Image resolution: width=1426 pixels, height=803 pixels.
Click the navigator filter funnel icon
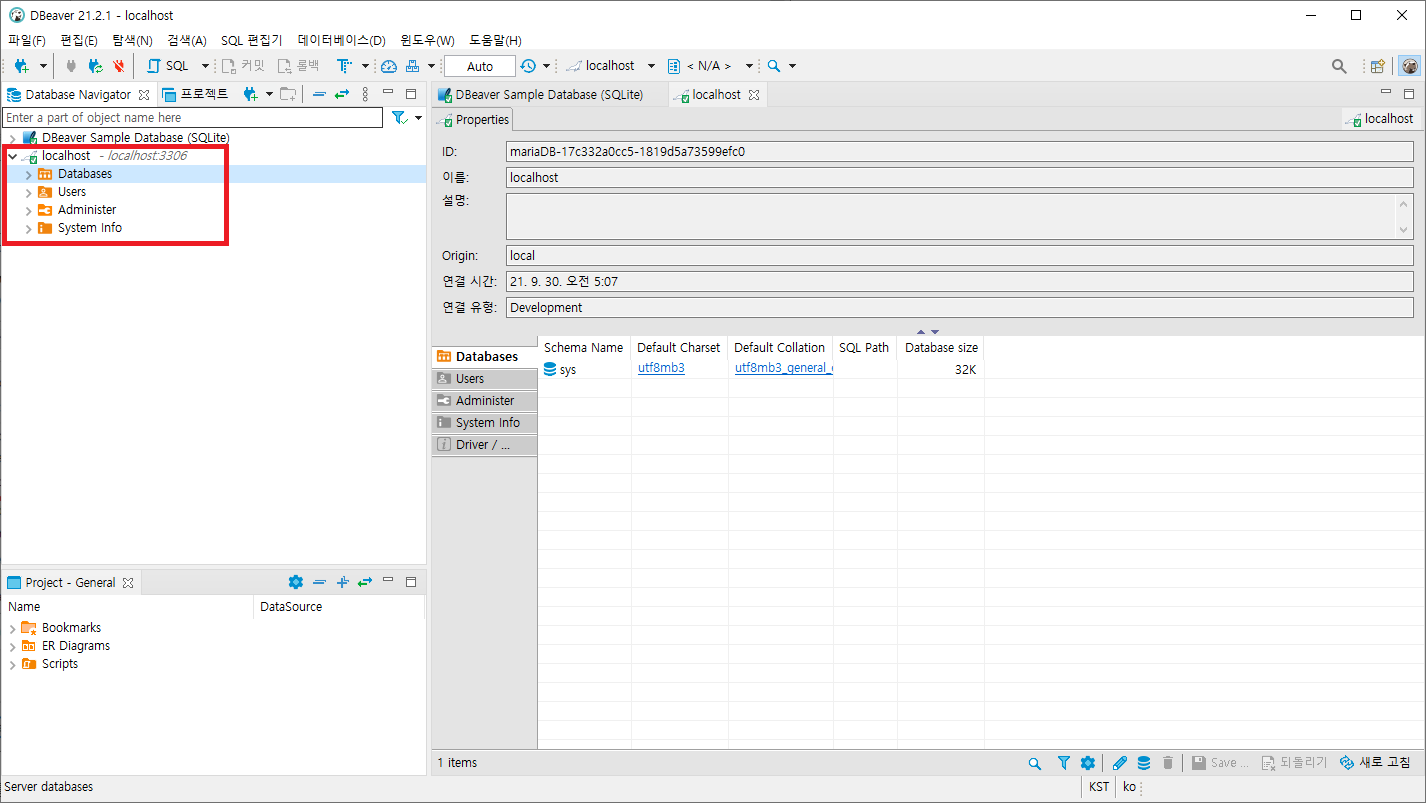[x=400, y=118]
